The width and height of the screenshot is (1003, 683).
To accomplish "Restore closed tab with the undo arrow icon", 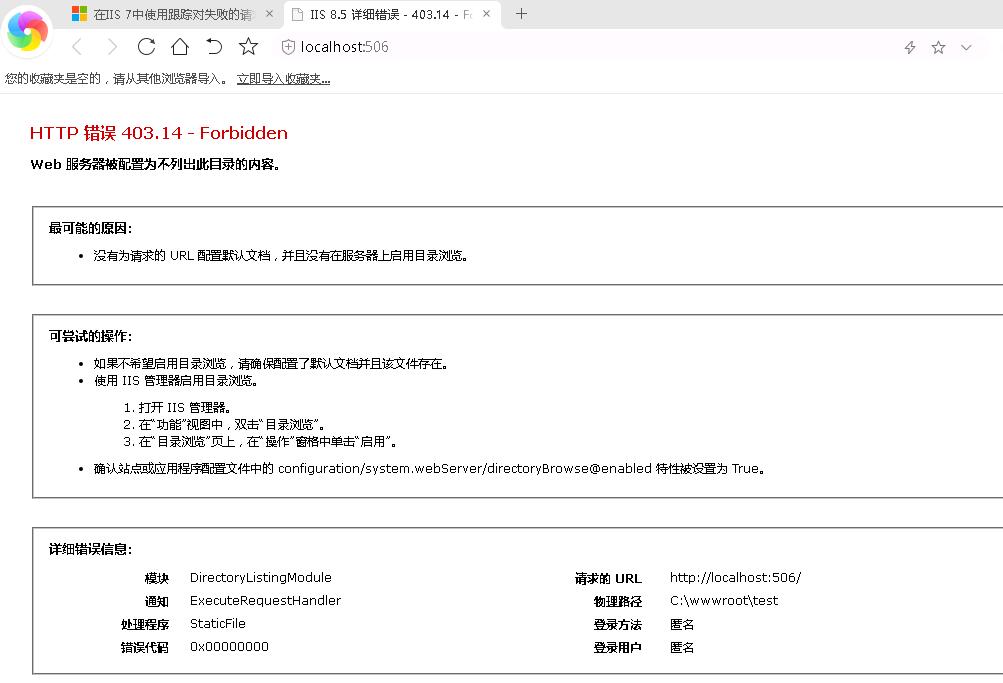I will pyautogui.click(x=214, y=47).
